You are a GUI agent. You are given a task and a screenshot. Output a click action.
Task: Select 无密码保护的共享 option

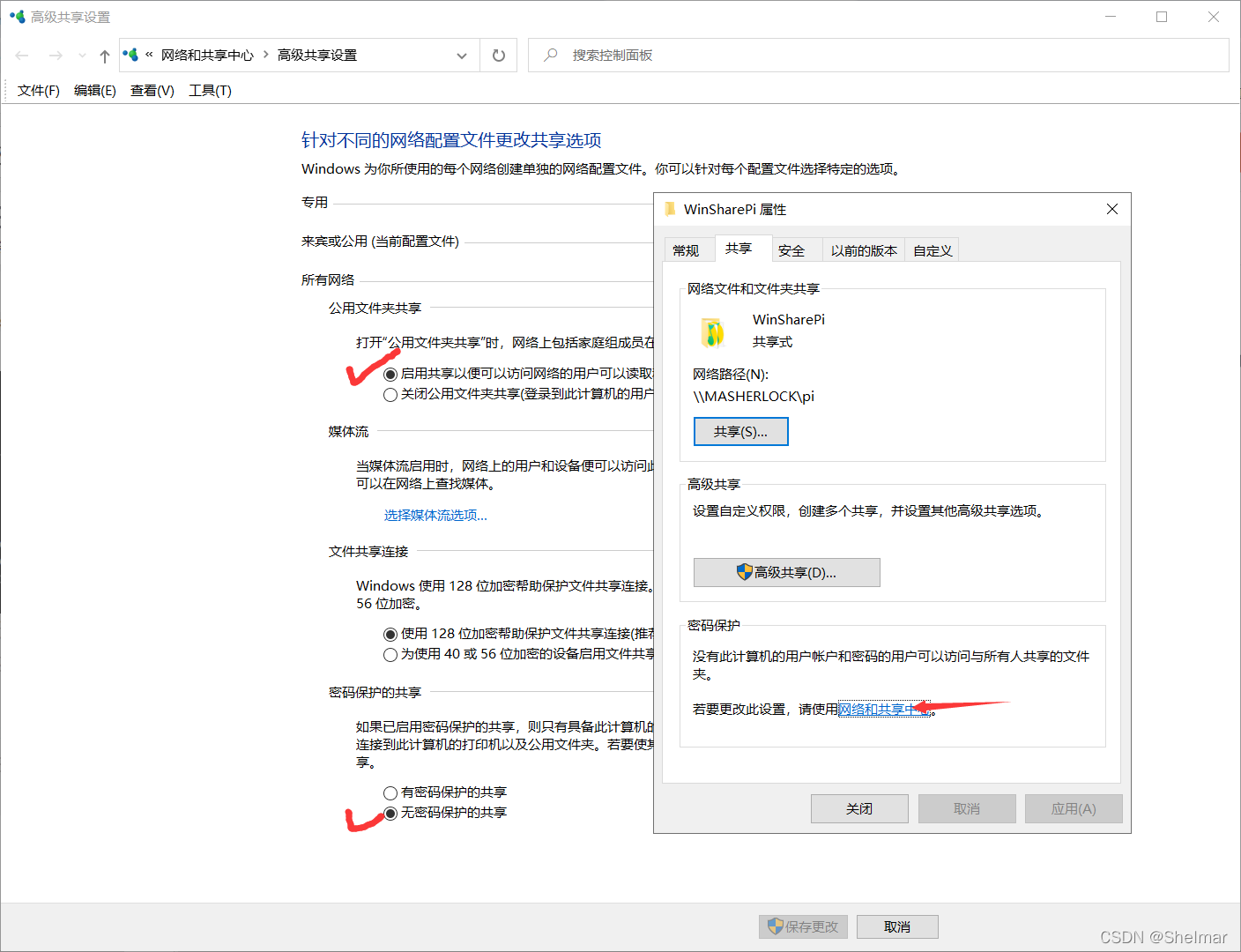tap(390, 813)
